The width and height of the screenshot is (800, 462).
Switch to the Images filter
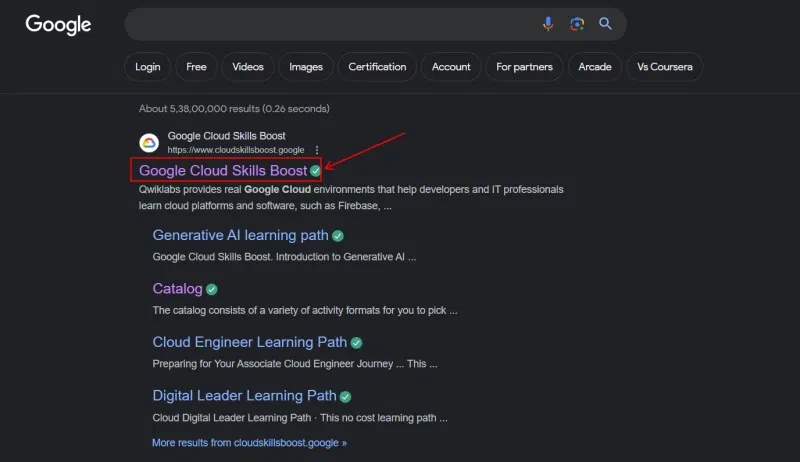pyautogui.click(x=306, y=67)
